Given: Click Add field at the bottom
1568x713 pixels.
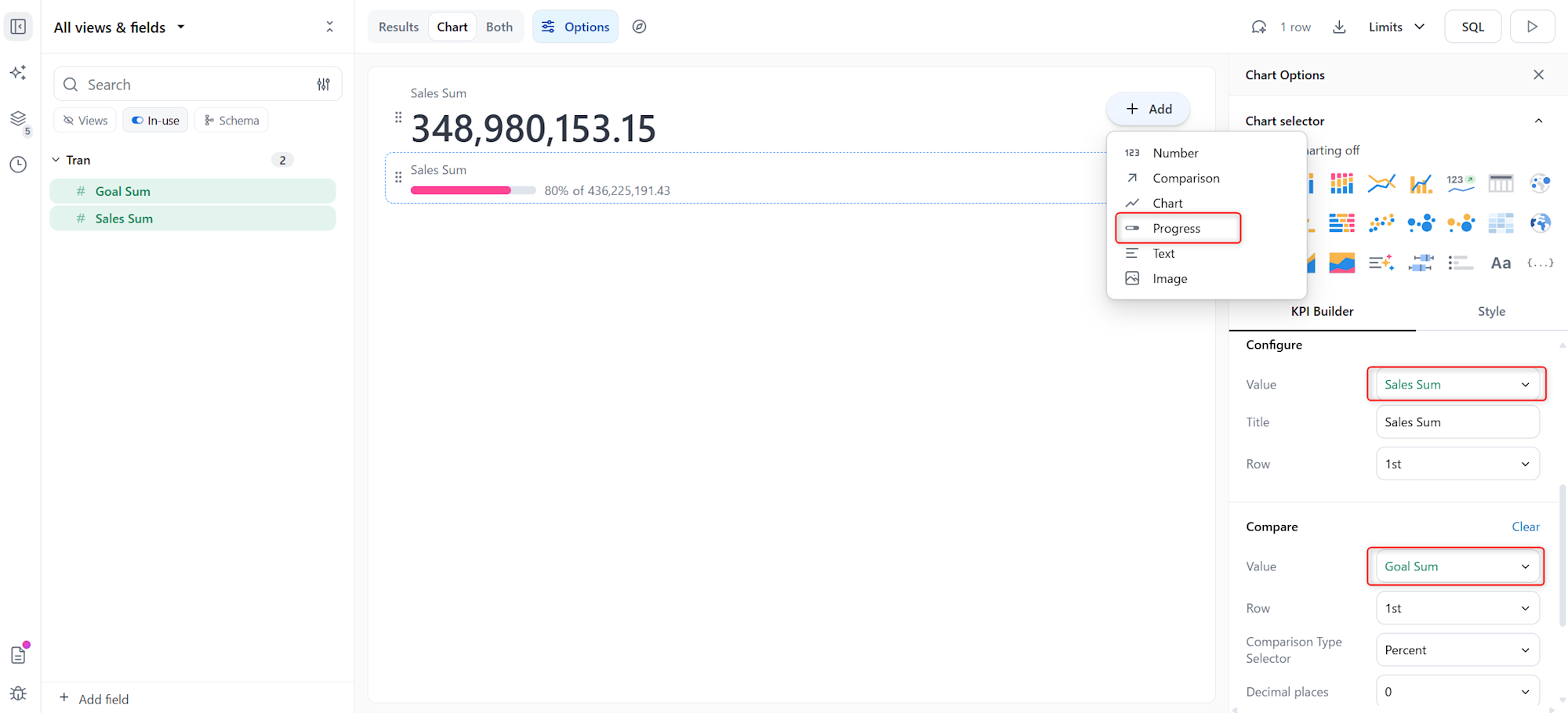Looking at the screenshot, I should pos(94,699).
